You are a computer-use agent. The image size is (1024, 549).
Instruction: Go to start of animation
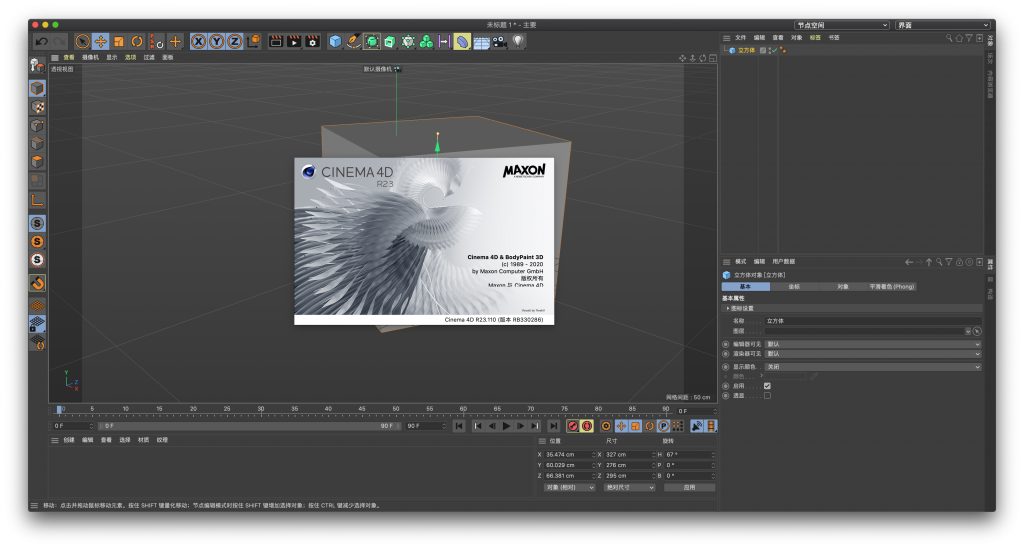pyautogui.click(x=459, y=426)
